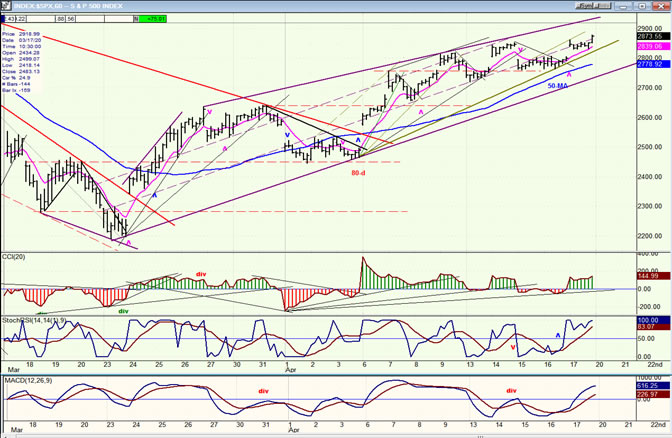Click the MACD(12,26,9) panel label
Screen dimensions: 672x438
(x=29, y=380)
